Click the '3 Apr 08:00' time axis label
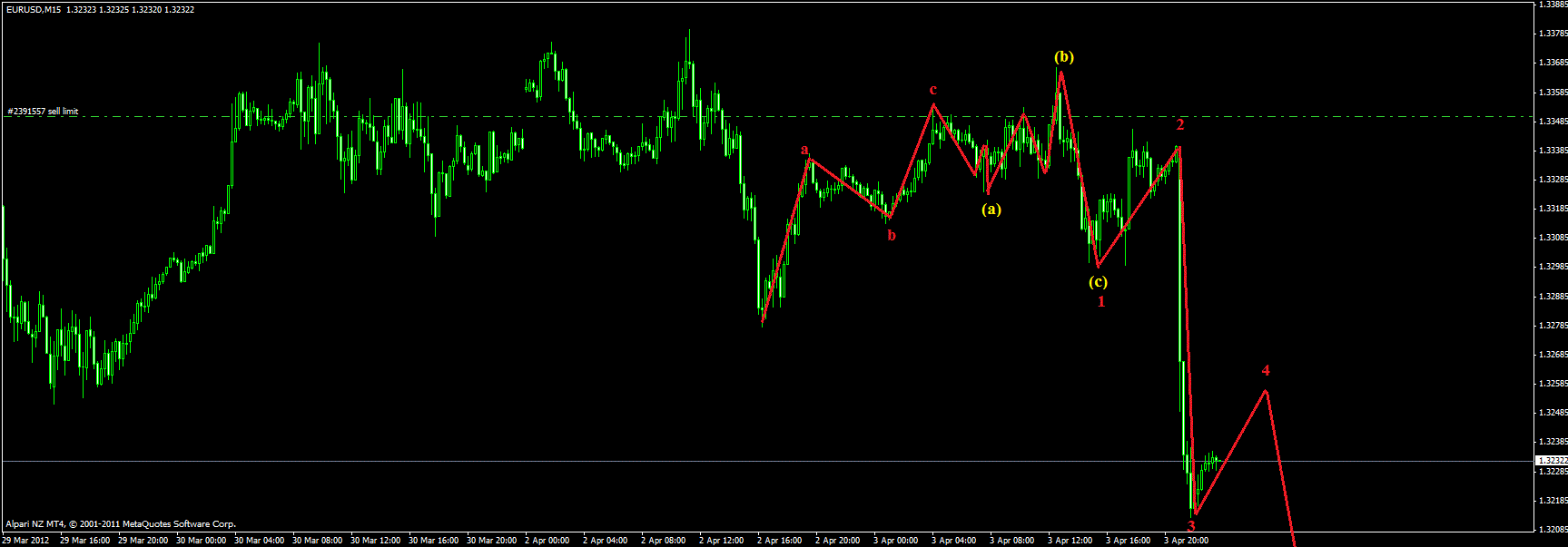The height and width of the screenshot is (547, 1568). coord(1012,541)
